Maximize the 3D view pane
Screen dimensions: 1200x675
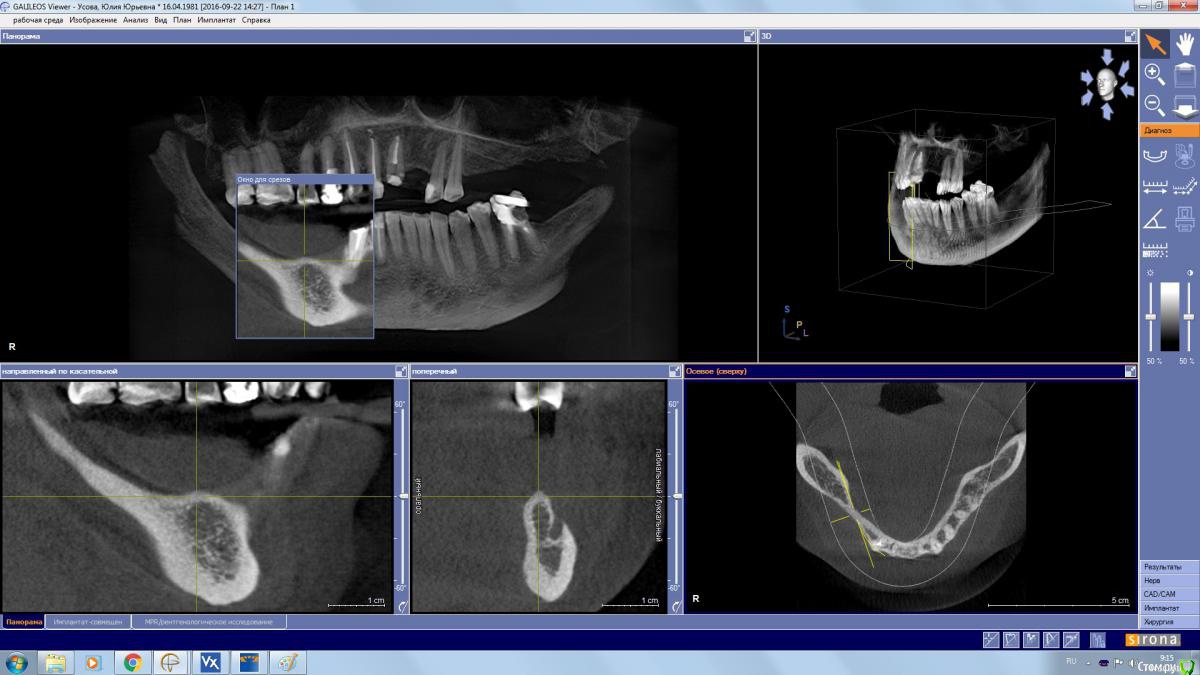point(1130,36)
